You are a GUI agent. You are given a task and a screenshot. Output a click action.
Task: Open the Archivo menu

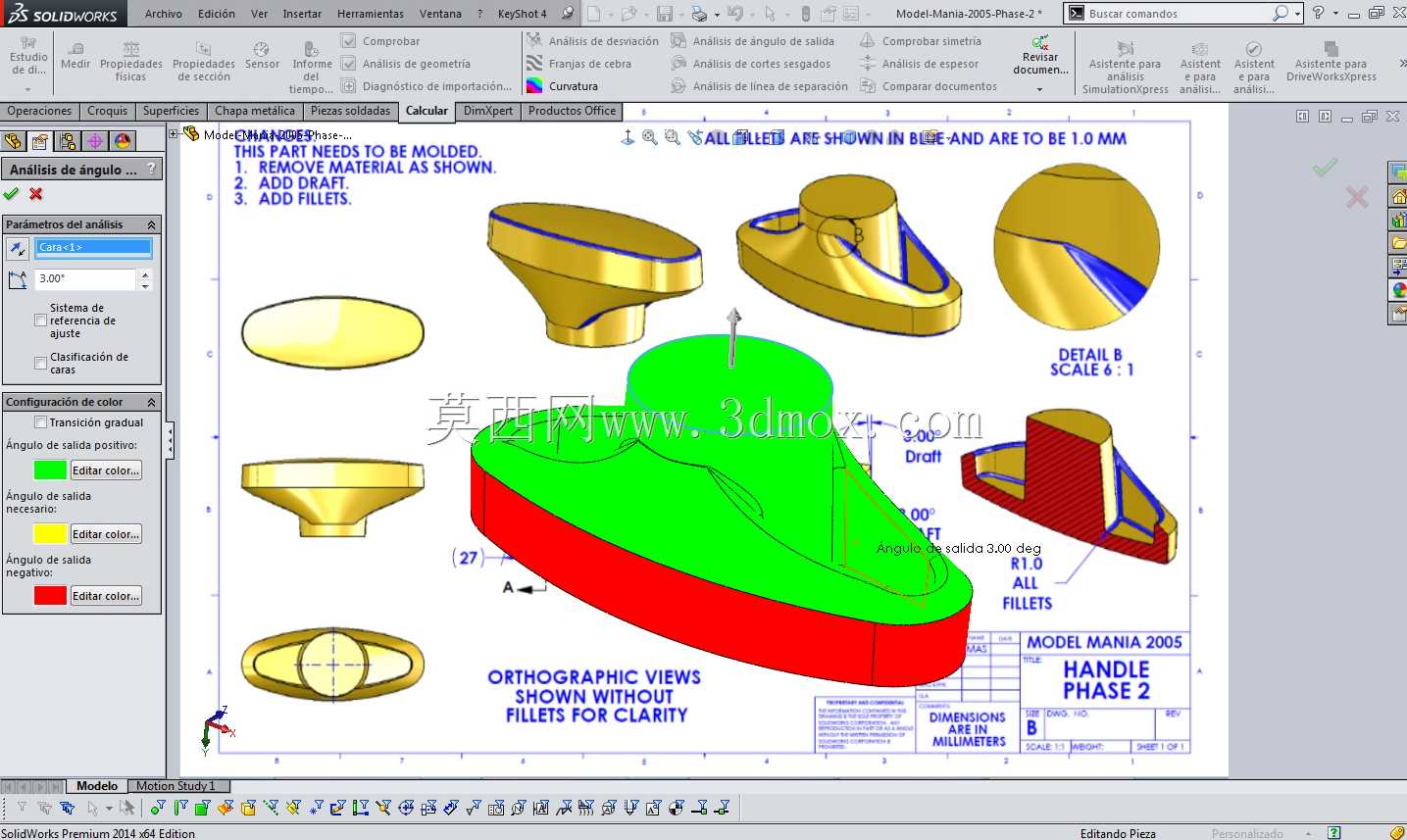163,14
